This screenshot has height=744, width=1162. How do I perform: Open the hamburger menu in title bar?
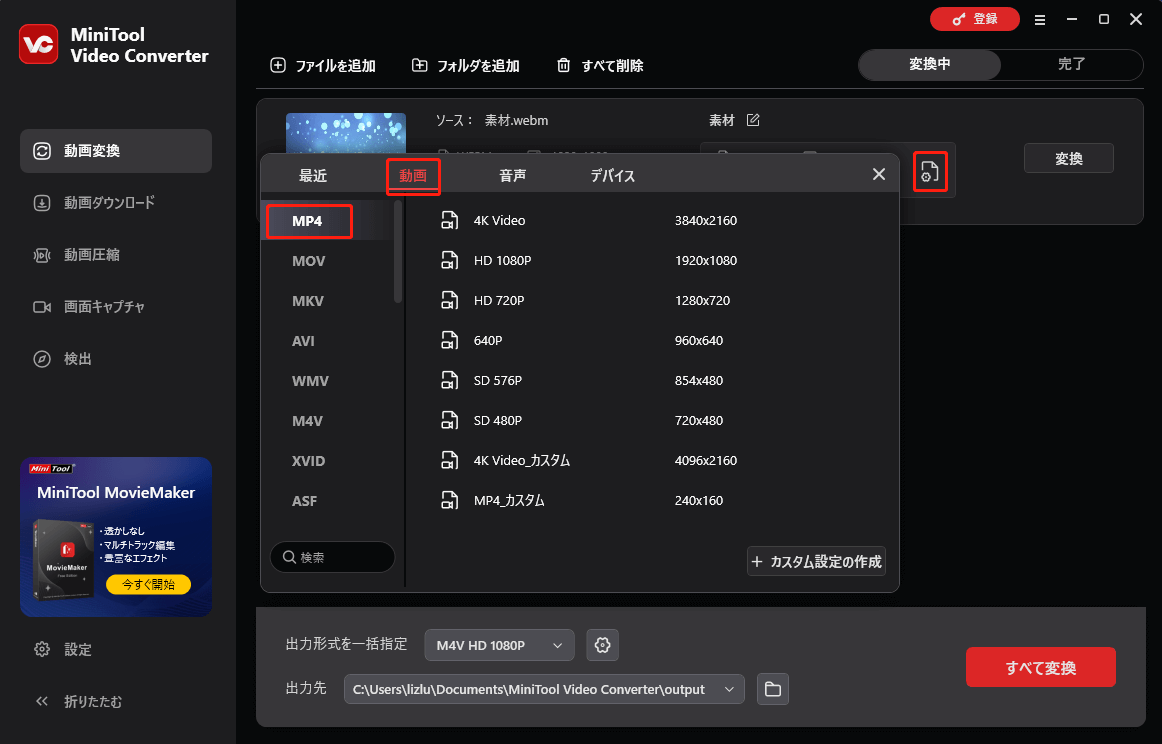pos(1040,20)
